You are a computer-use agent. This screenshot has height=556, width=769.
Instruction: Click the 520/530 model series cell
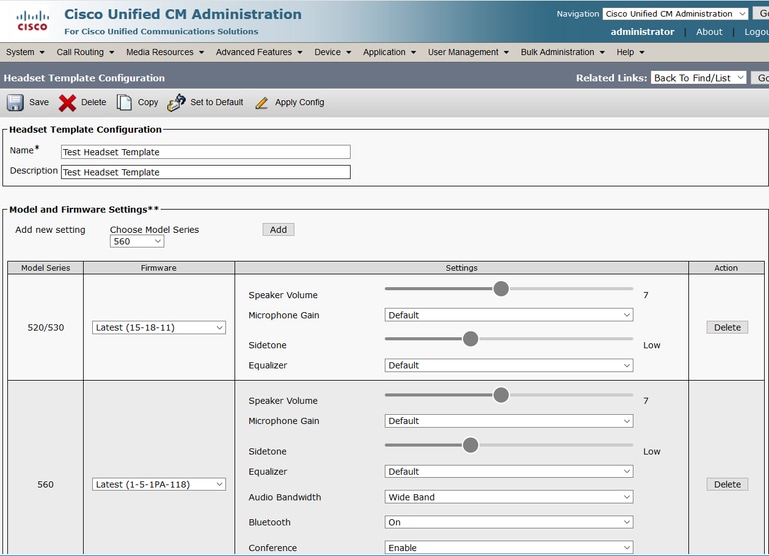tap(46, 328)
